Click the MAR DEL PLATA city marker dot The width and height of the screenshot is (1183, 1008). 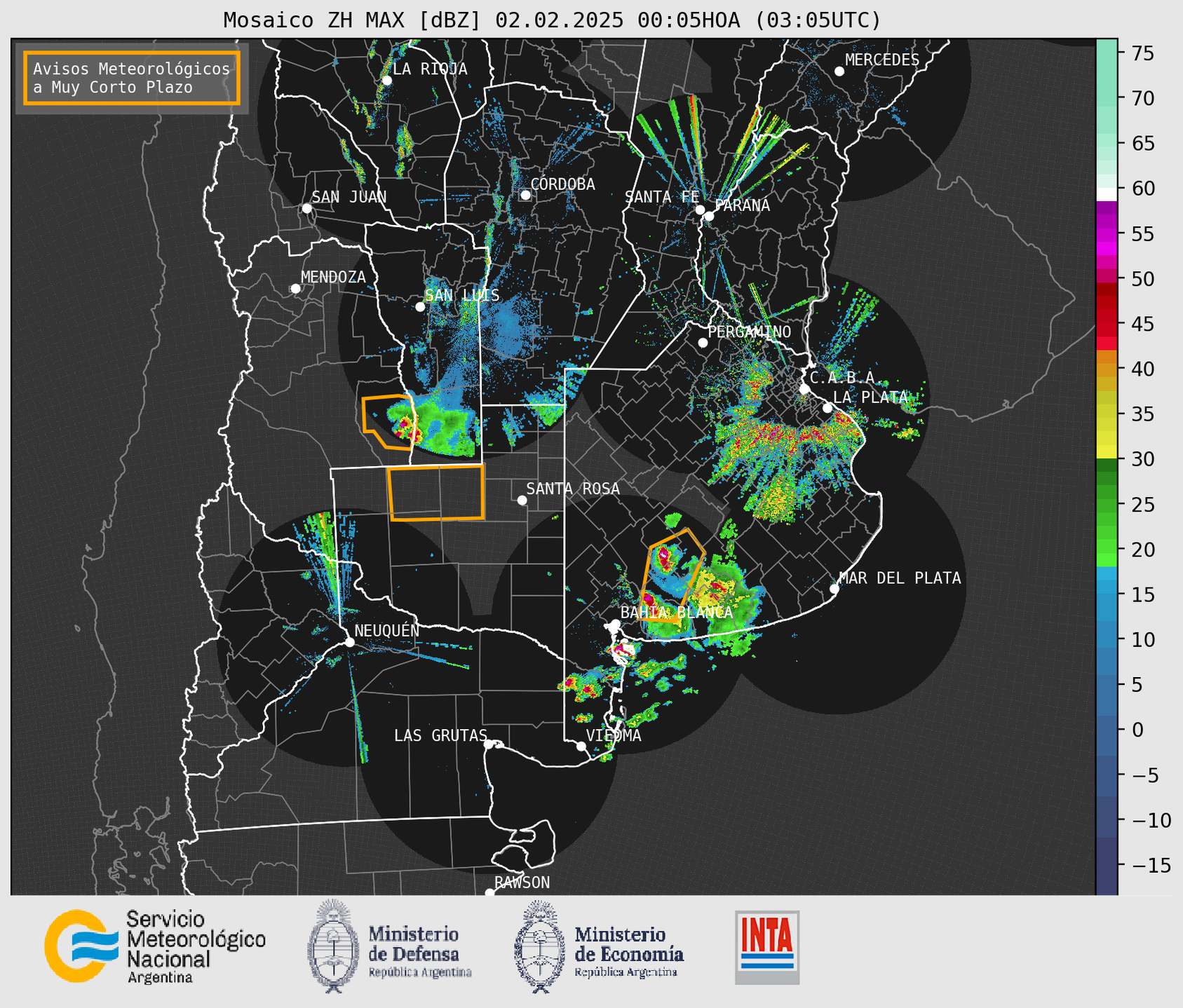[834, 589]
